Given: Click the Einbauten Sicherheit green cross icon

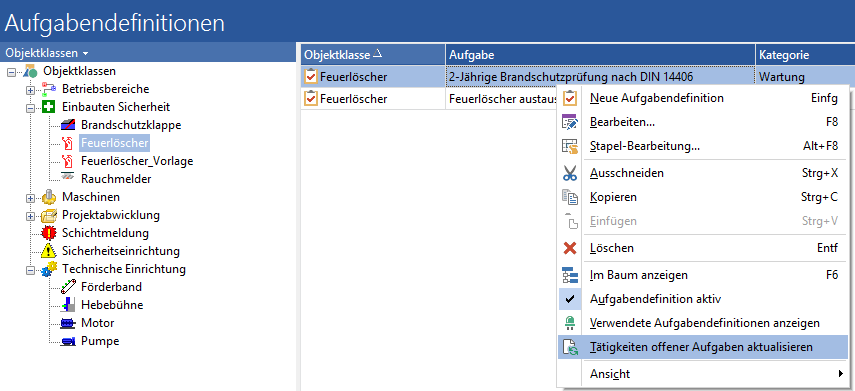Looking at the screenshot, I should pos(49,107).
